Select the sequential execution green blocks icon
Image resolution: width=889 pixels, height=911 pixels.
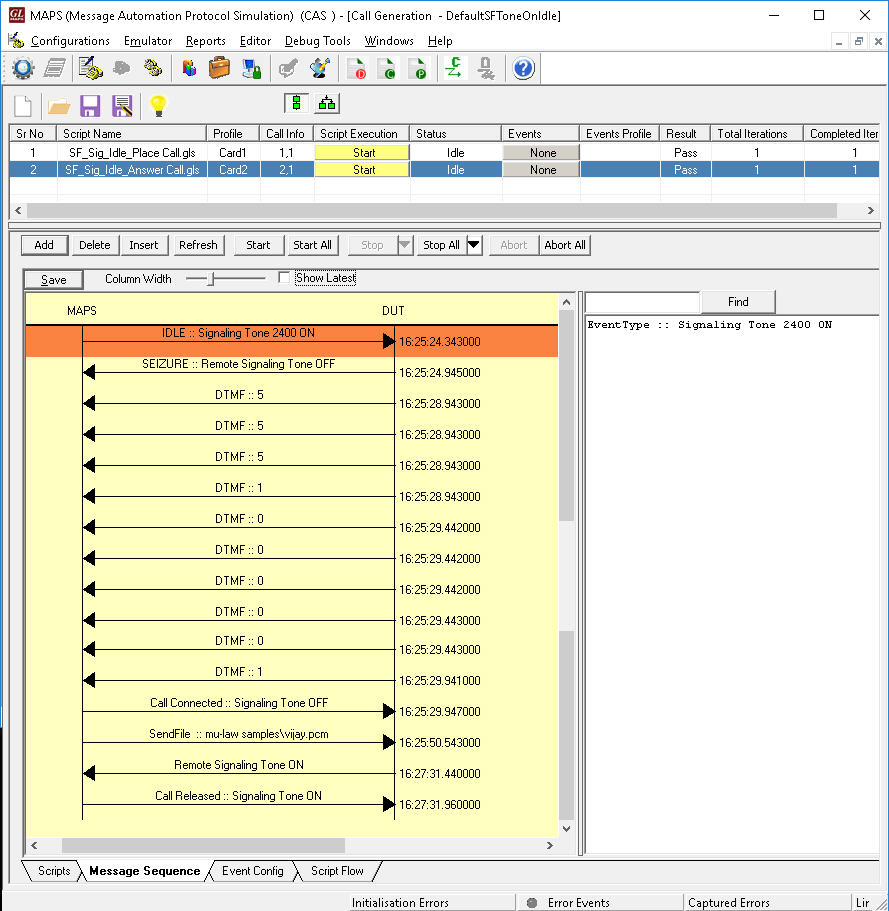[296, 103]
